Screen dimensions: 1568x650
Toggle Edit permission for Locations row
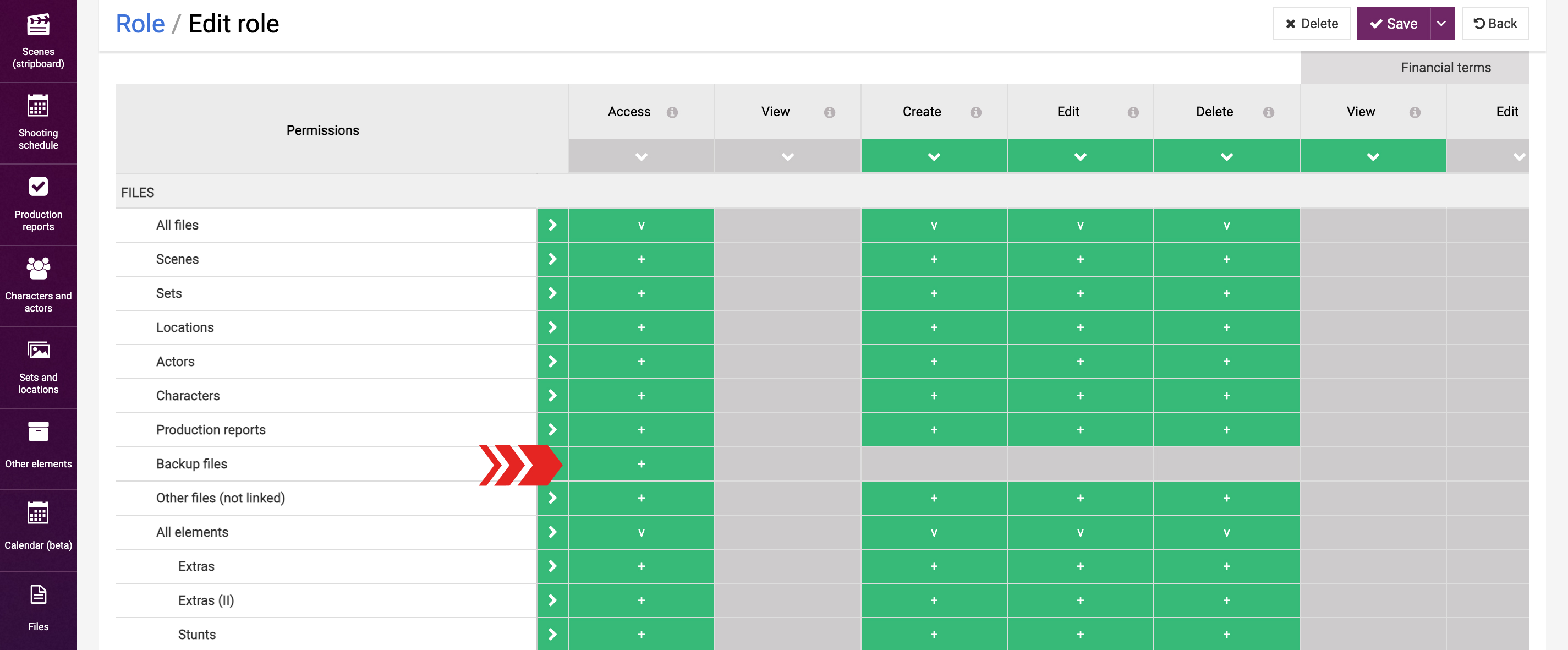pyautogui.click(x=1080, y=327)
